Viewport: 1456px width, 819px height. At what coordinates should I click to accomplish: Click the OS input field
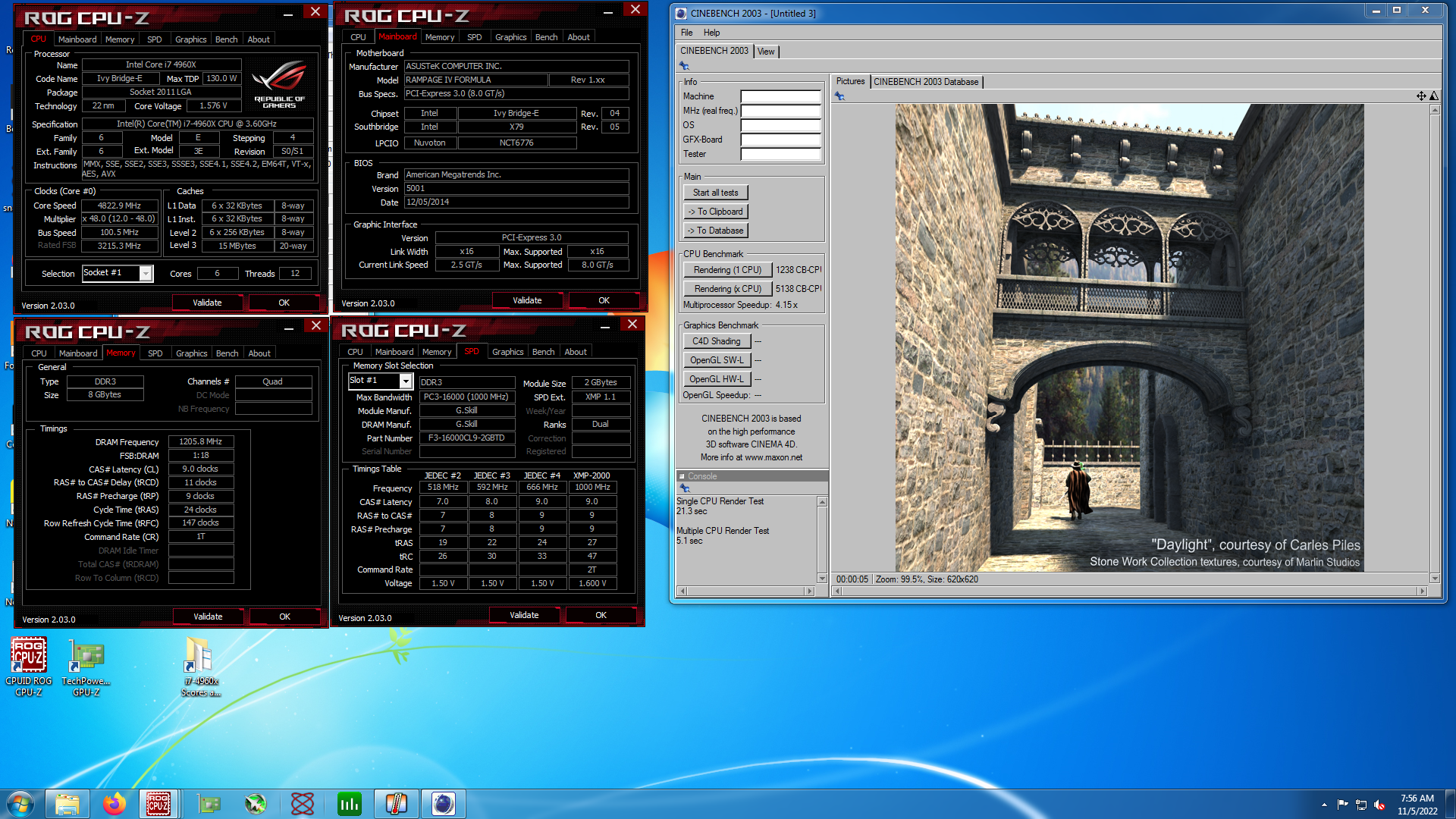(x=780, y=125)
